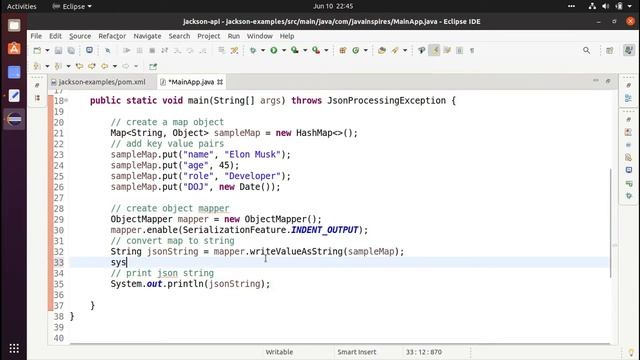The height and width of the screenshot is (360, 640).
Task: Toggle Java editor breadcrumb
Action: [x=422, y=50]
